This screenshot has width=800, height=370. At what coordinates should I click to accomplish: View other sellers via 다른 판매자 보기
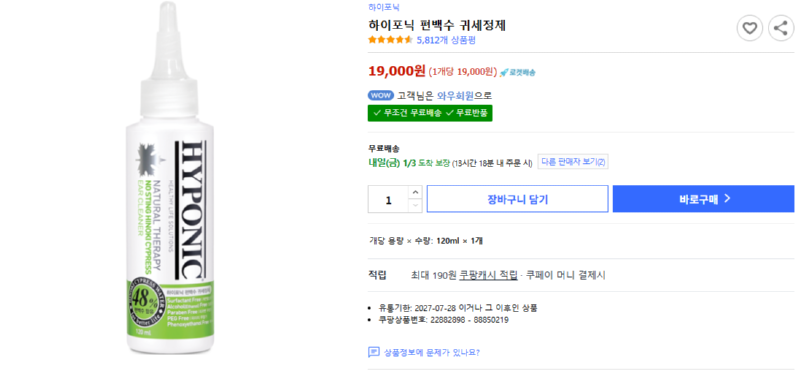572,162
